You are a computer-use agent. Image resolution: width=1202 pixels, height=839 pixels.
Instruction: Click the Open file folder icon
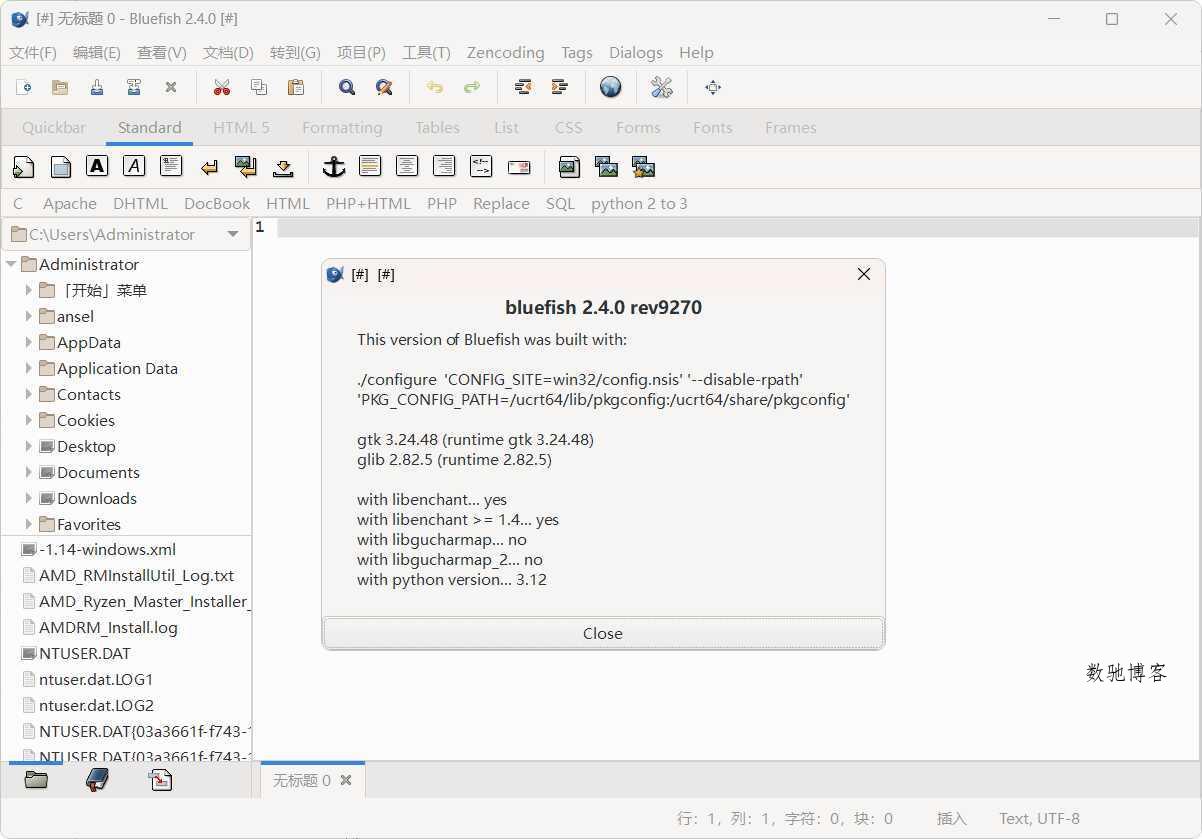tap(60, 87)
